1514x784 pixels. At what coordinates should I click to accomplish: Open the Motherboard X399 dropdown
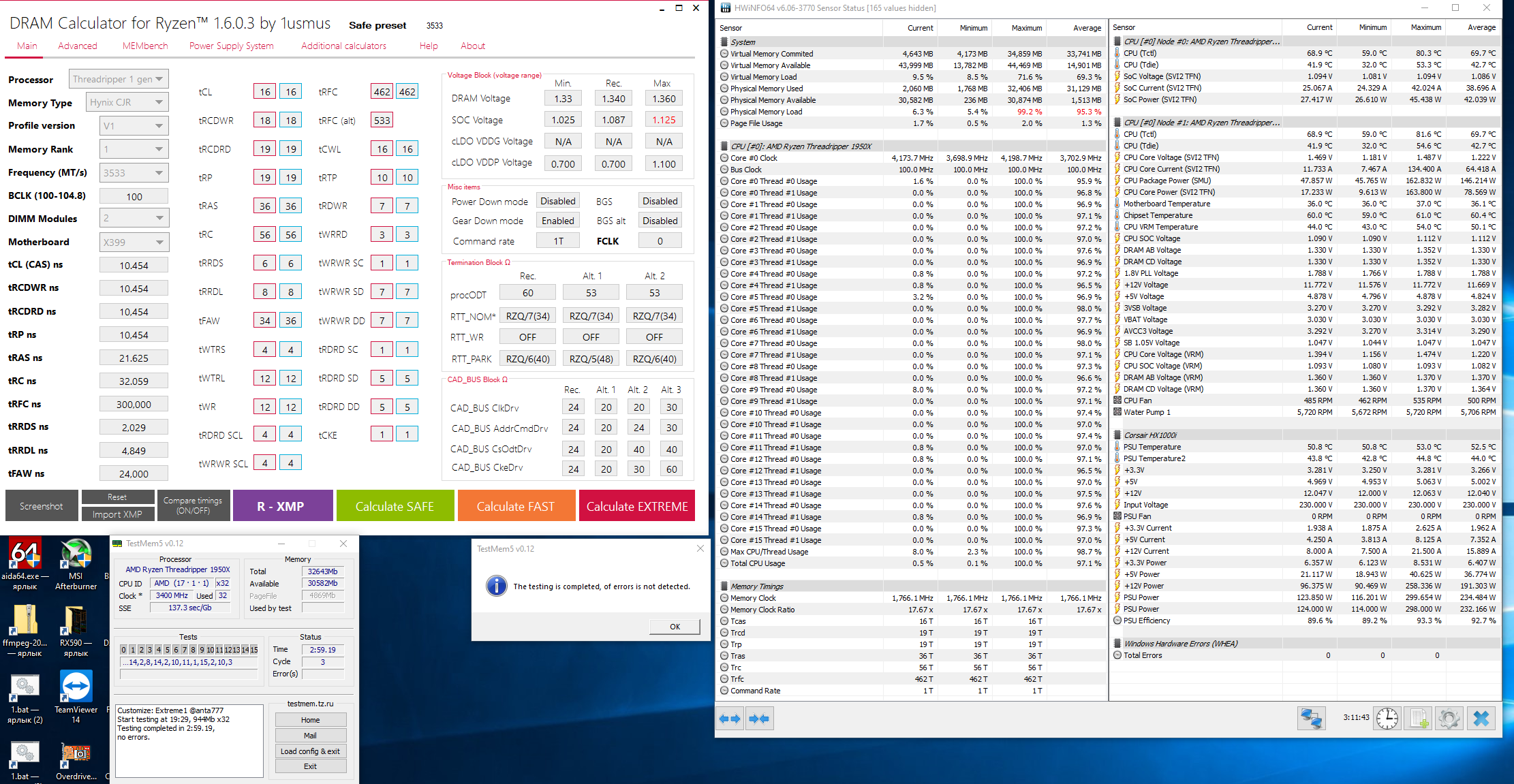pyautogui.click(x=134, y=242)
